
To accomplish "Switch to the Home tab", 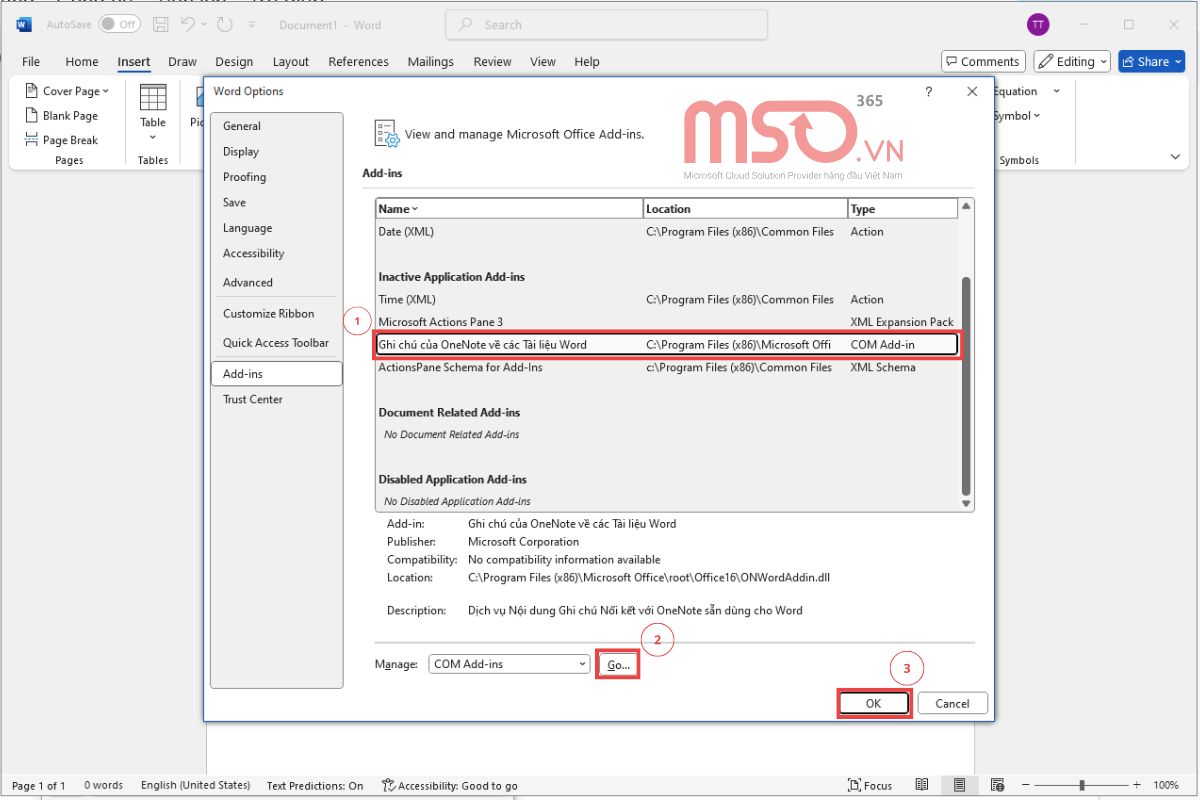I will (x=82, y=61).
